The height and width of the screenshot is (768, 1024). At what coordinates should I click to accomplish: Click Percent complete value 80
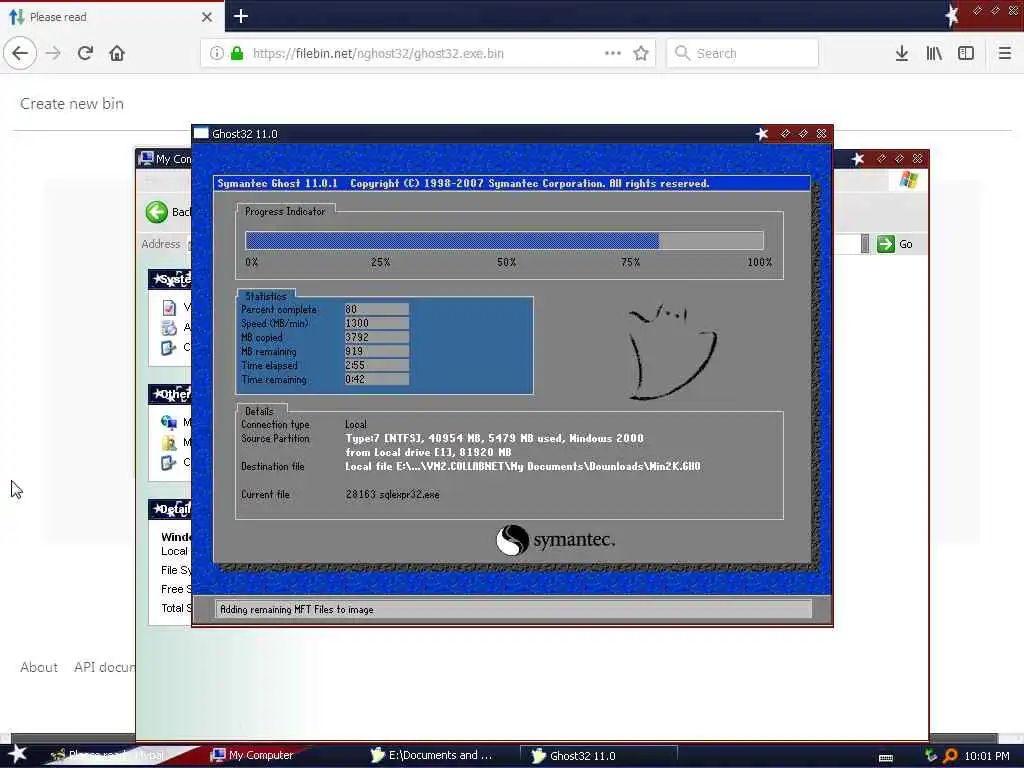pyautogui.click(x=376, y=309)
